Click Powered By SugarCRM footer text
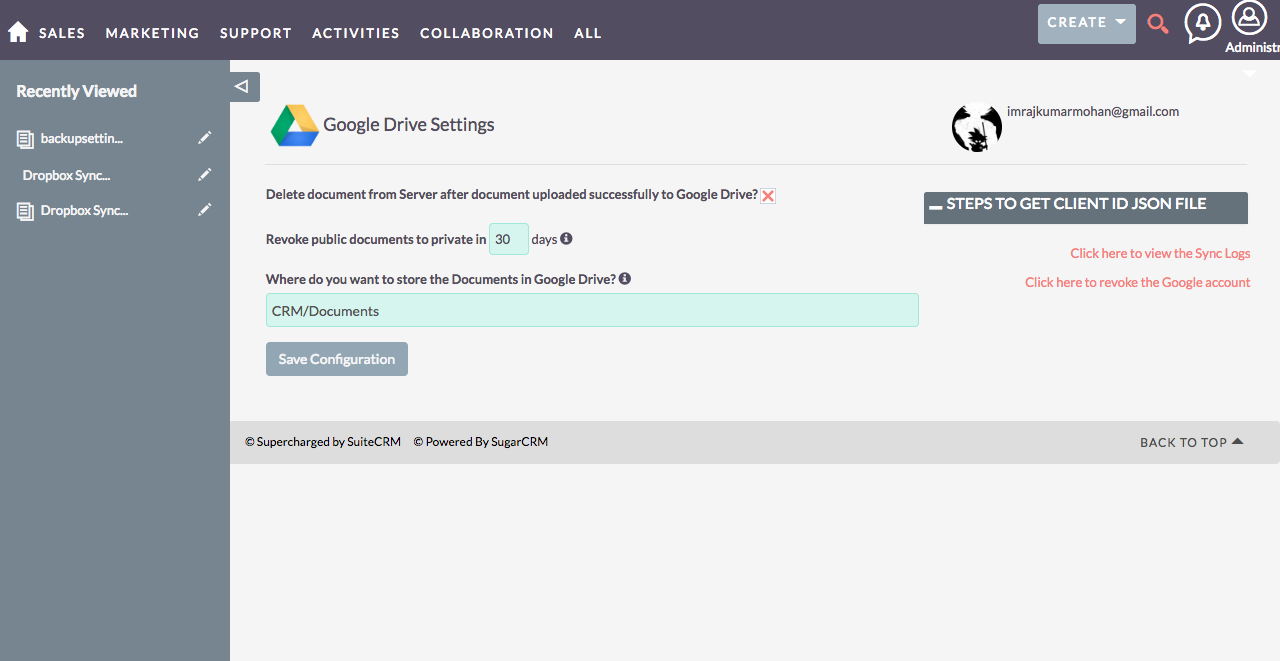 pyautogui.click(x=481, y=442)
